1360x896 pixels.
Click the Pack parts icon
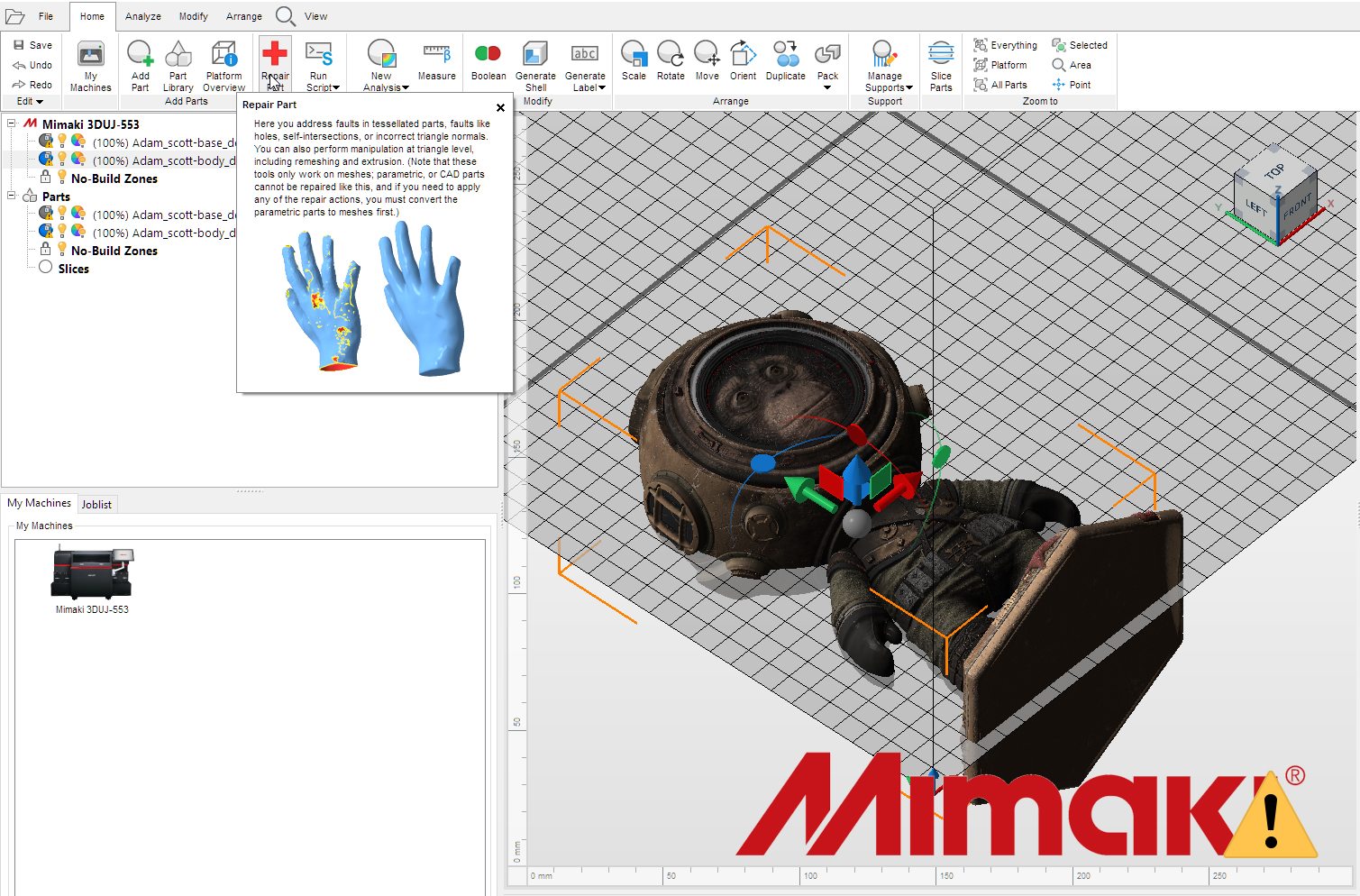point(827,54)
